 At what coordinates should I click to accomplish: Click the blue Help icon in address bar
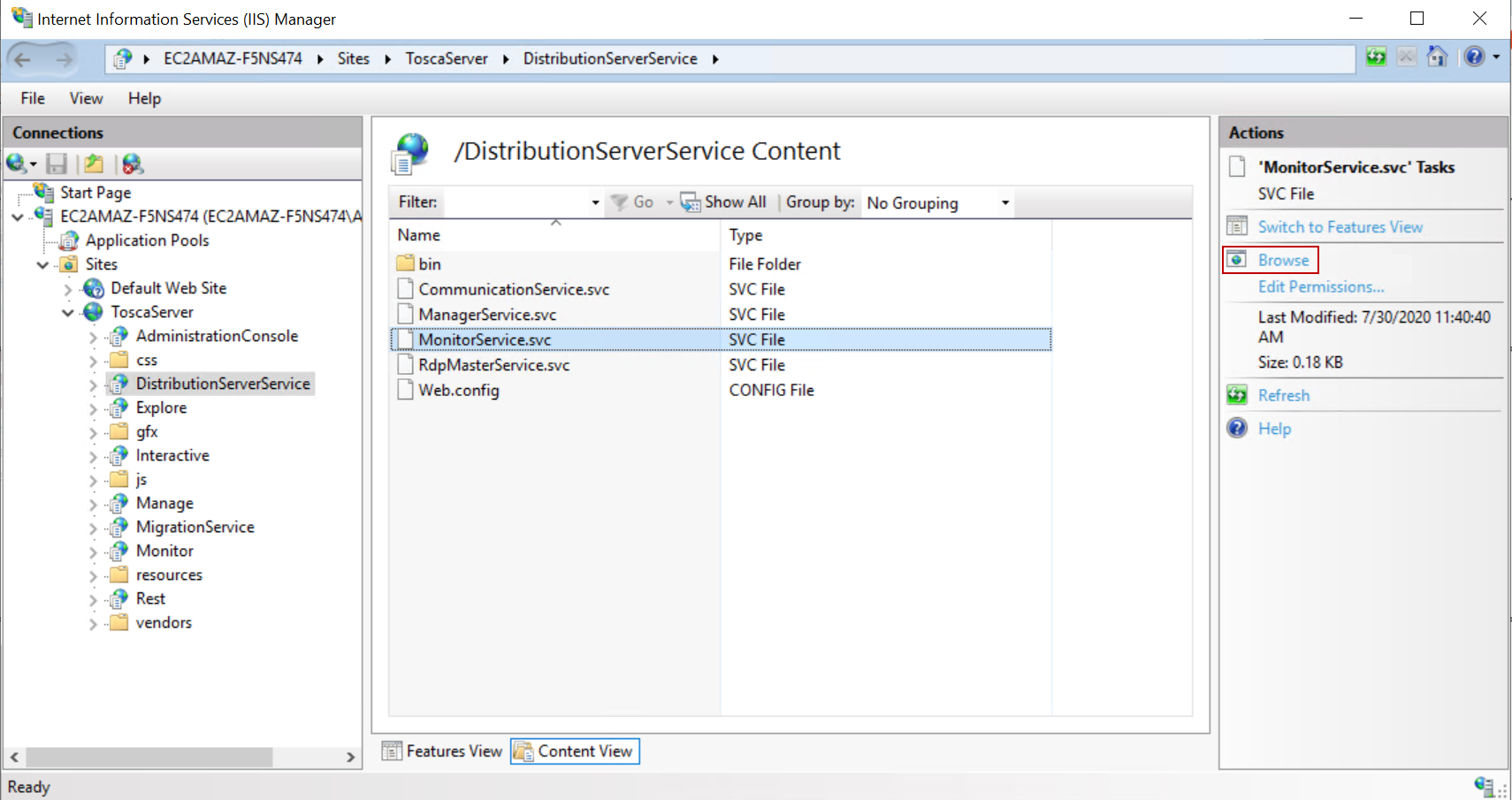(x=1473, y=57)
